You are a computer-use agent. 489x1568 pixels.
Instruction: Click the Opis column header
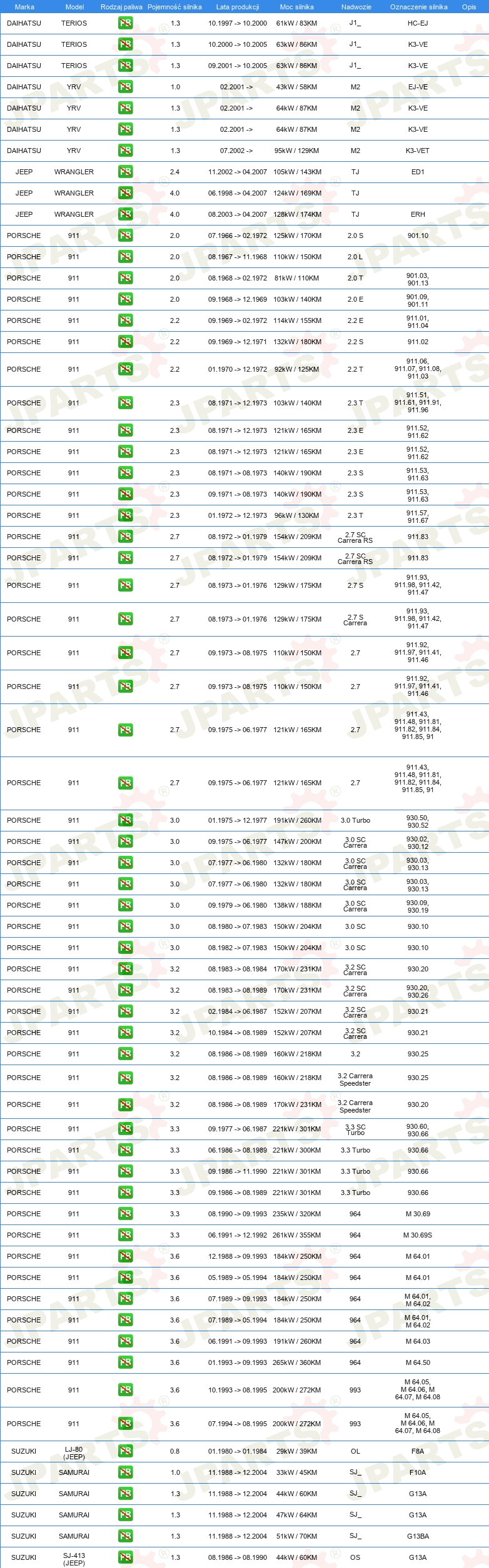tap(469, 7)
